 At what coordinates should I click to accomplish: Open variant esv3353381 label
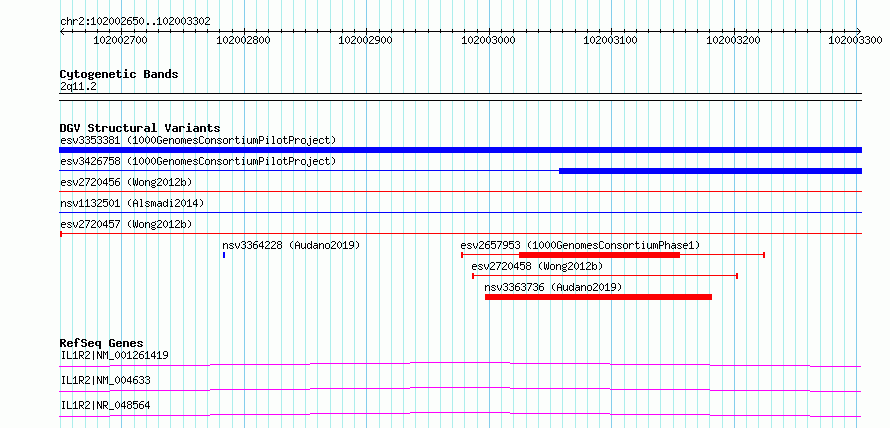(x=198, y=140)
